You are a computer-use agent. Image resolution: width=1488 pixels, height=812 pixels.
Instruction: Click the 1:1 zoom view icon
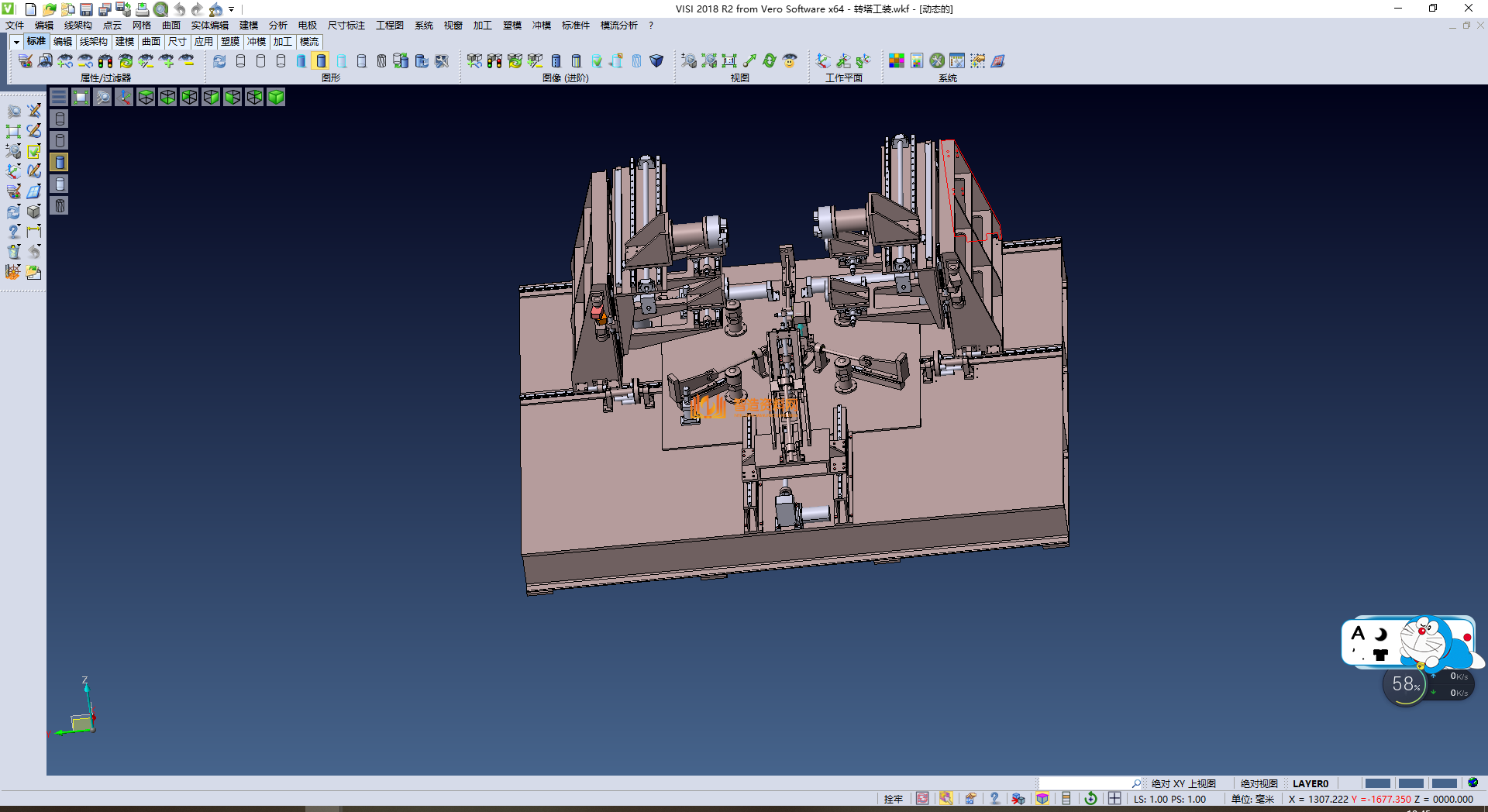729,61
